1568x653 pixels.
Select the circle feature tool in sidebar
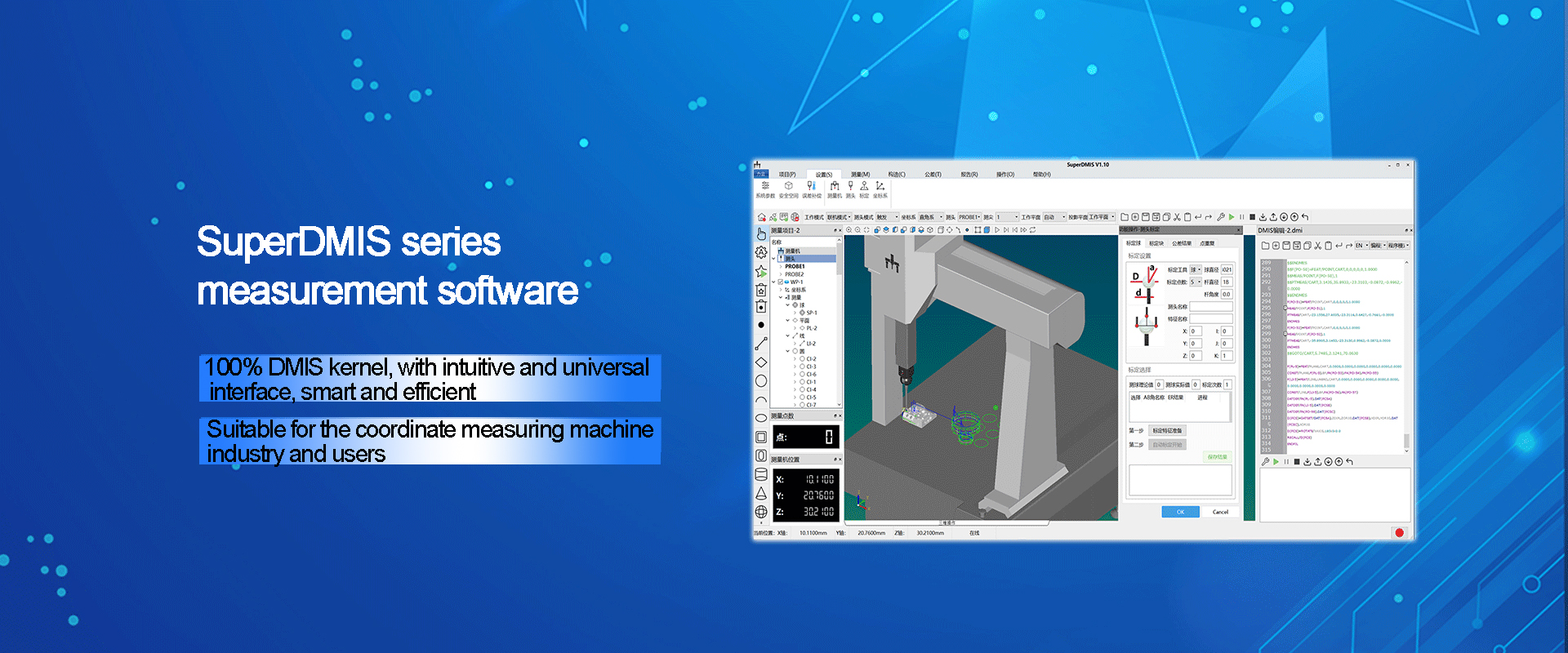click(761, 380)
